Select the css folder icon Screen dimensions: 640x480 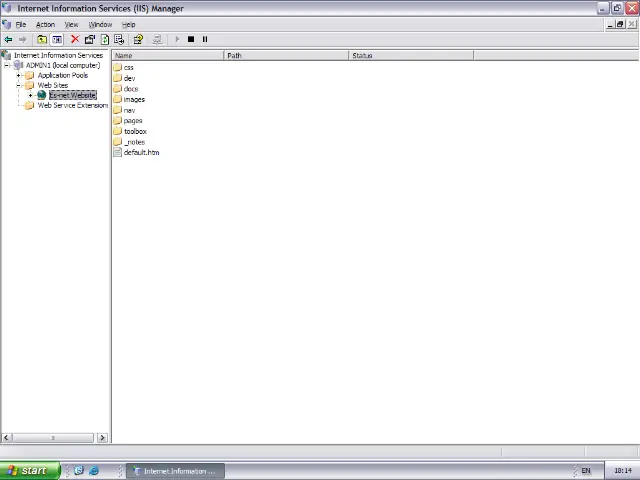[x=118, y=67]
